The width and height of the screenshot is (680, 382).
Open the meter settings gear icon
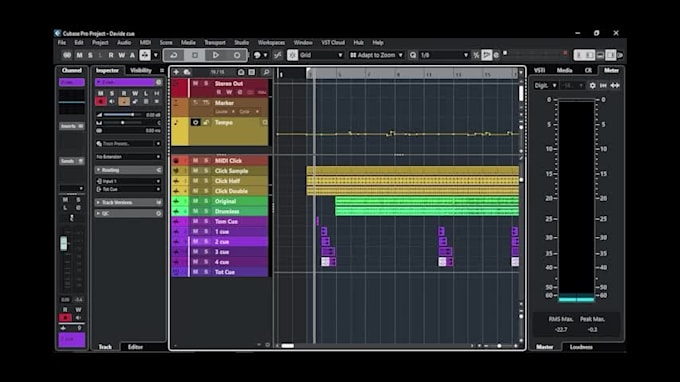[x=592, y=85]
